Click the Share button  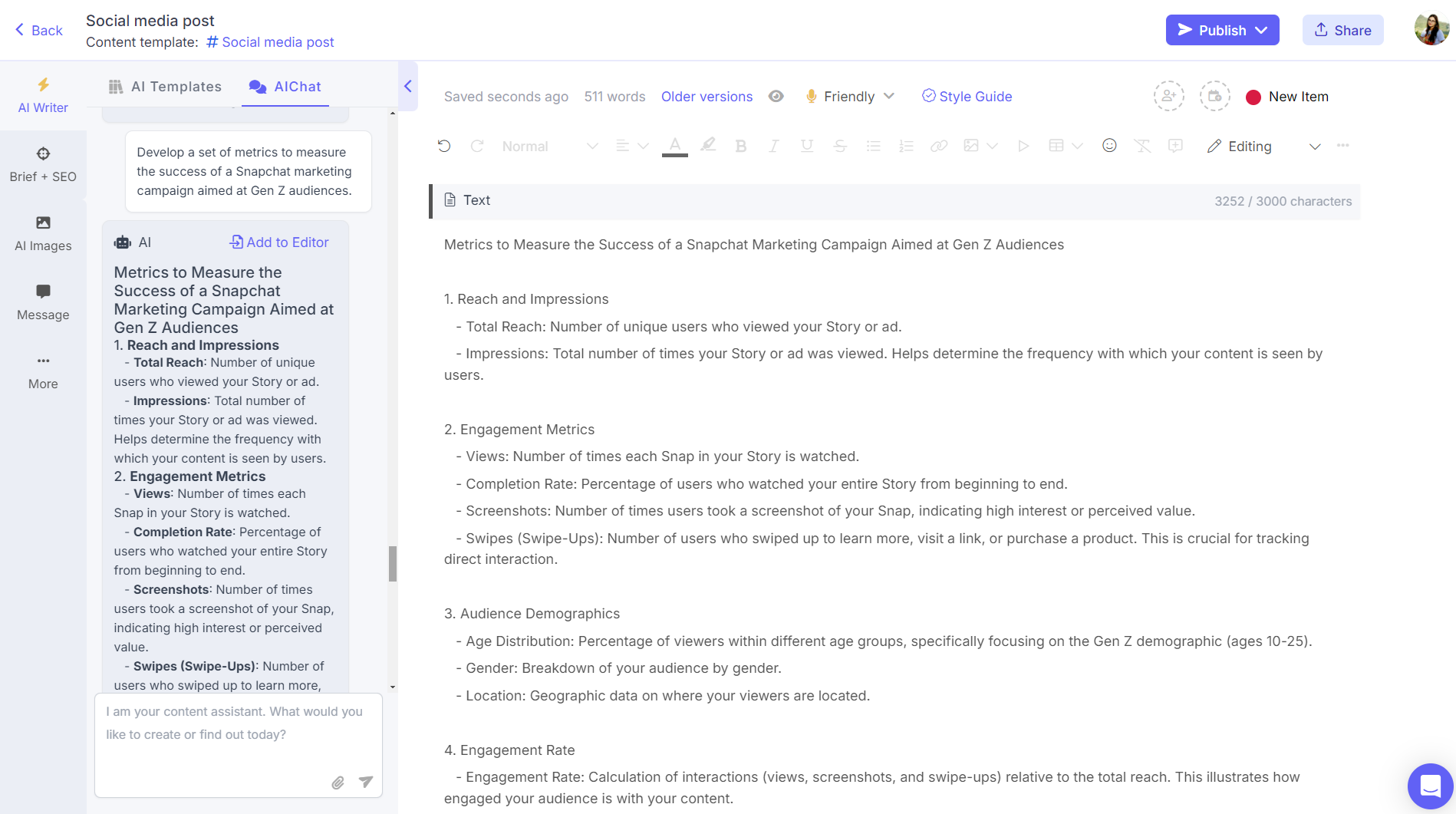coord(1342,30)
